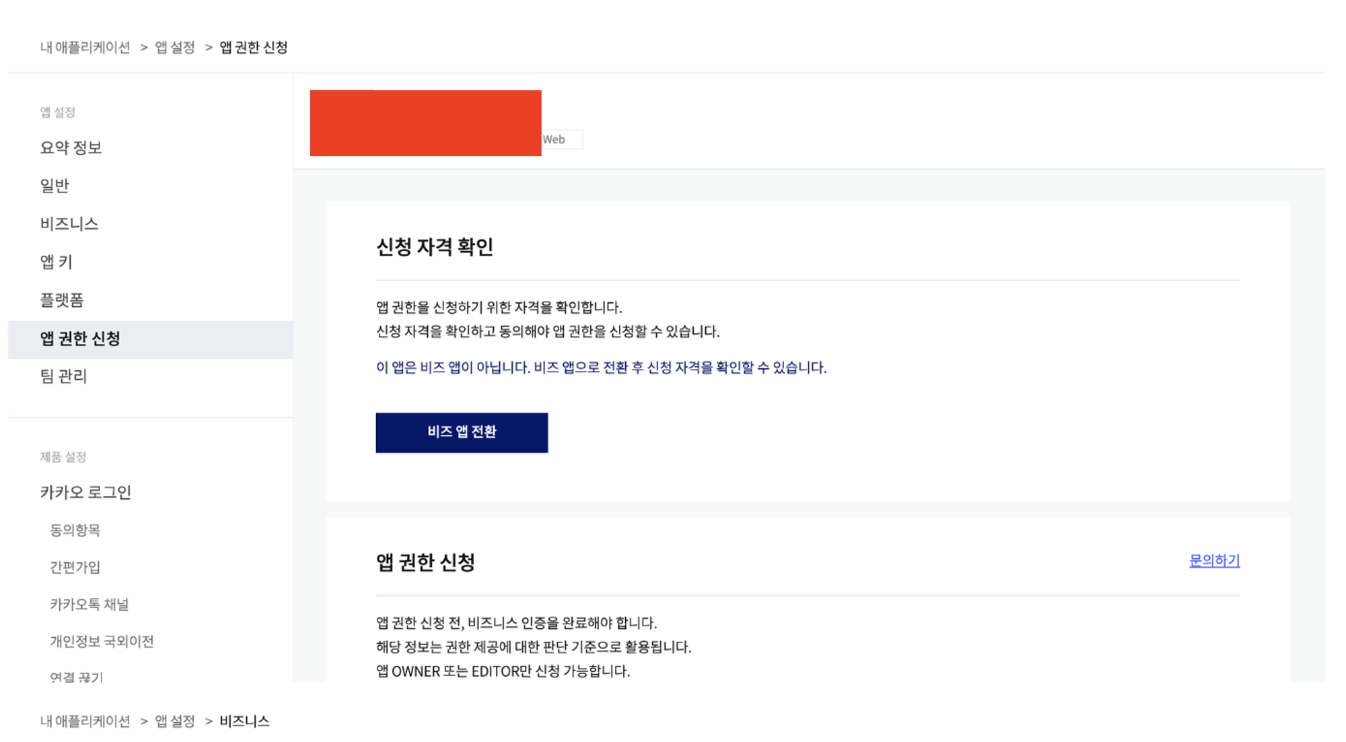The image size is (1346, 742).
Task: Click the Web platform tag
Action: [561, 140]
